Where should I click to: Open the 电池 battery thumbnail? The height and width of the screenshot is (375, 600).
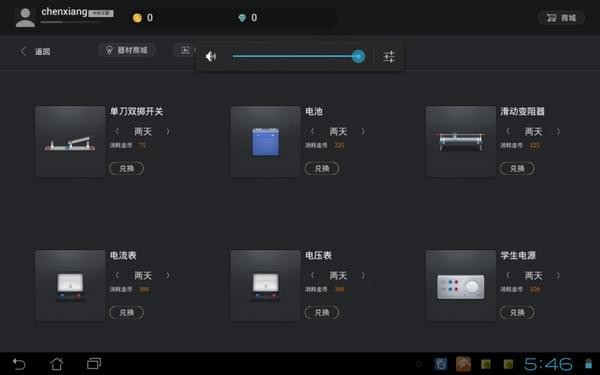[266, 142]
